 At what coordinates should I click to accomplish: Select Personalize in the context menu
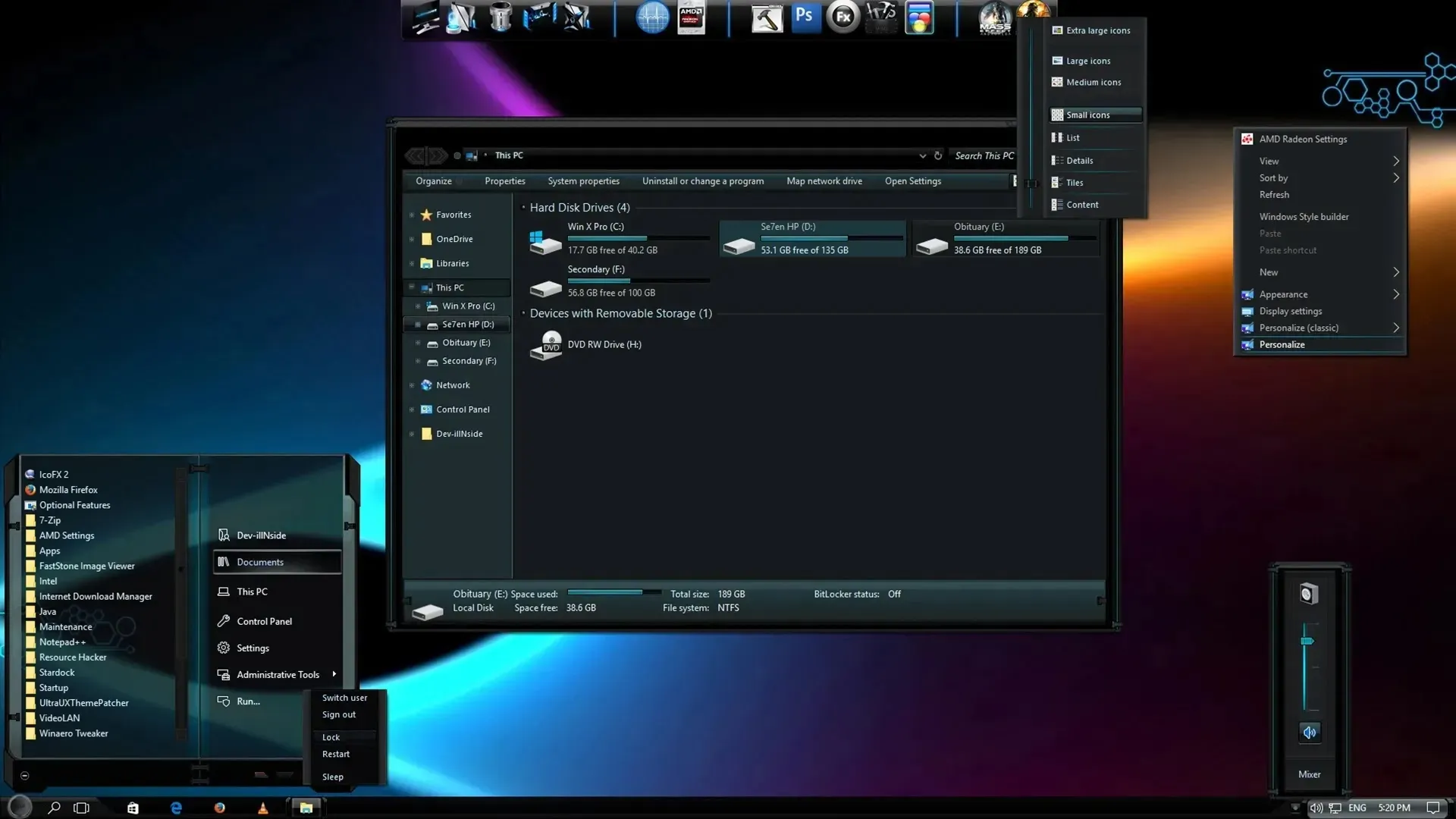pos(1320,344)
